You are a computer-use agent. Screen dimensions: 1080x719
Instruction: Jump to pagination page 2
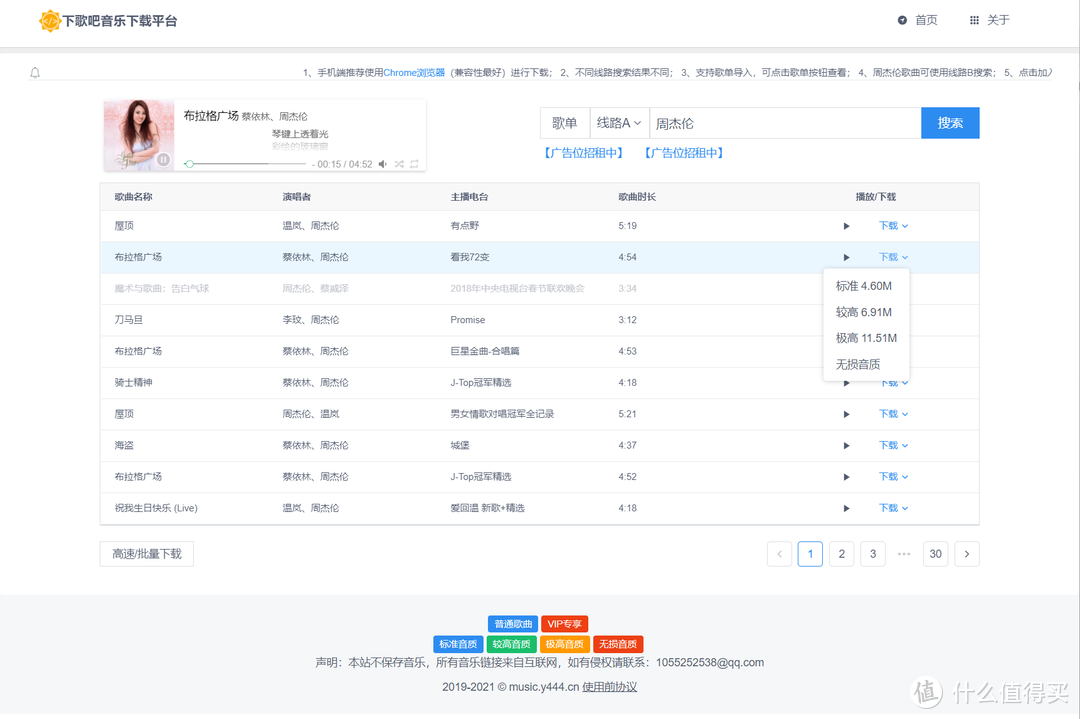pos(842,554)
